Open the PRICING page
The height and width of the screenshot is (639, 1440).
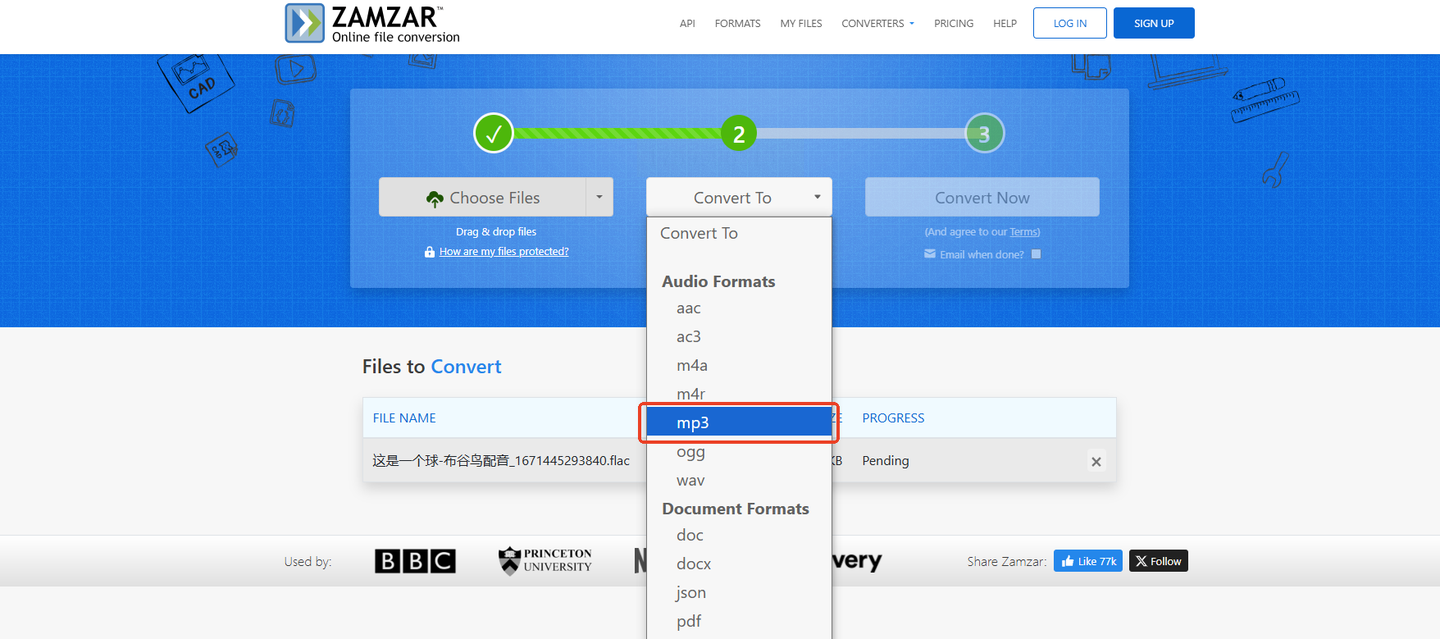(954, 23)
